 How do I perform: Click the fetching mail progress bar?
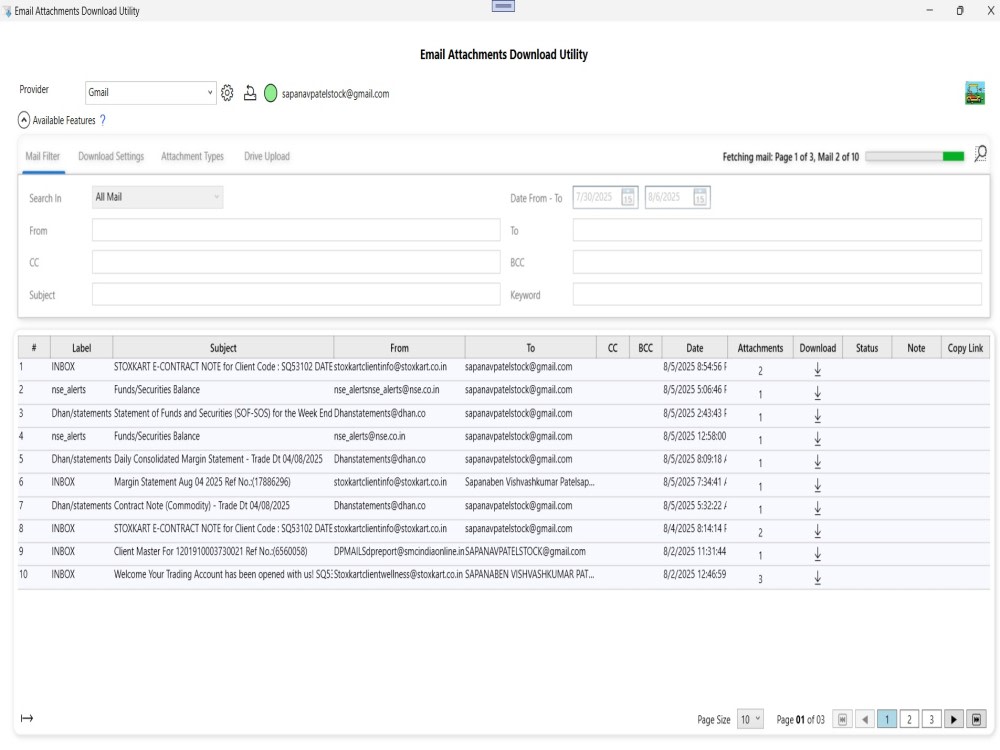coord(915,156)
